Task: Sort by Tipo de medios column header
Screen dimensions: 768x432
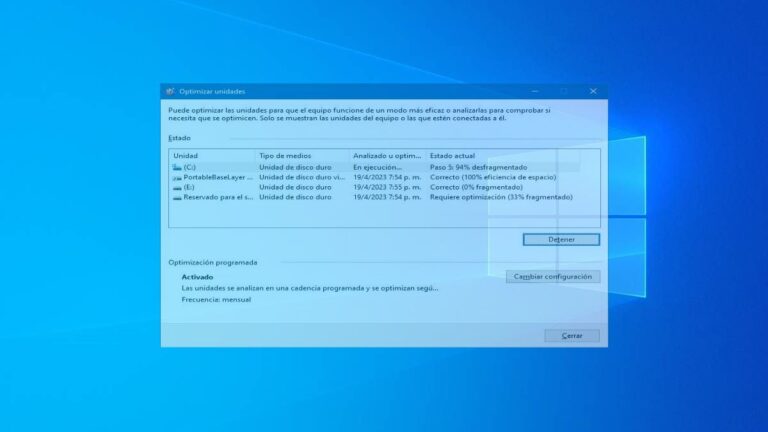Action: click(285, 156)
